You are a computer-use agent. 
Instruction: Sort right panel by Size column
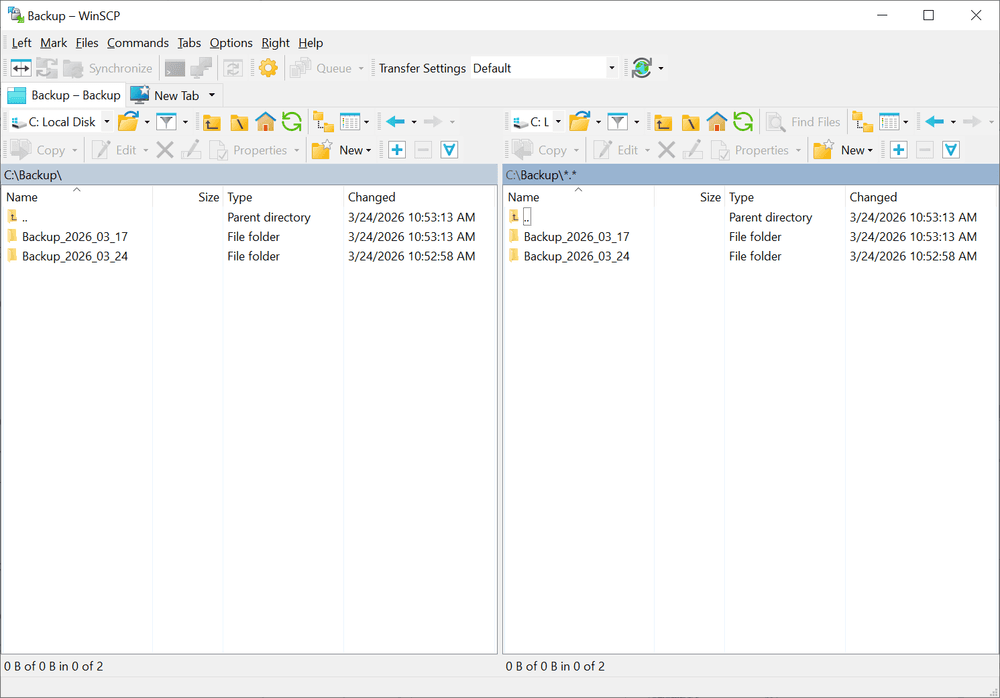[689, 197]
